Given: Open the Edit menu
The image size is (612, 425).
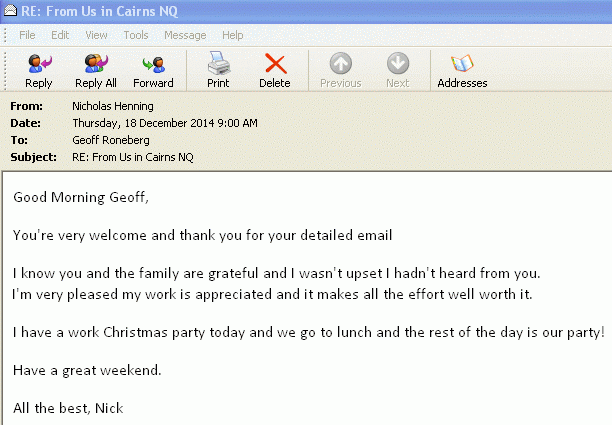Looking at the screenshot, I should pos(60,35).
